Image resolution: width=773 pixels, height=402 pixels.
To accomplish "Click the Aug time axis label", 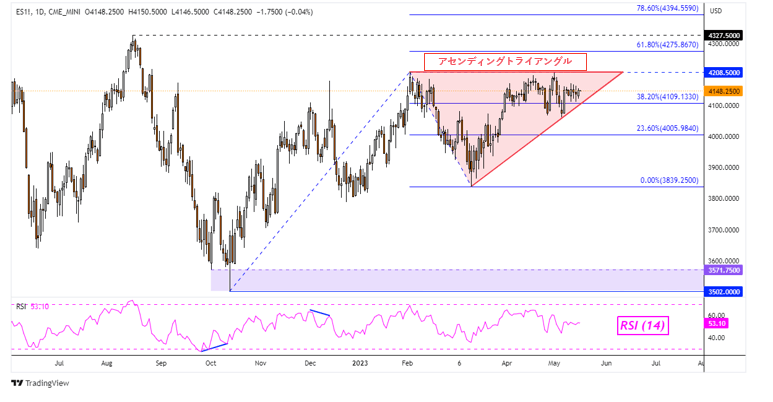I will click(106, 364).
